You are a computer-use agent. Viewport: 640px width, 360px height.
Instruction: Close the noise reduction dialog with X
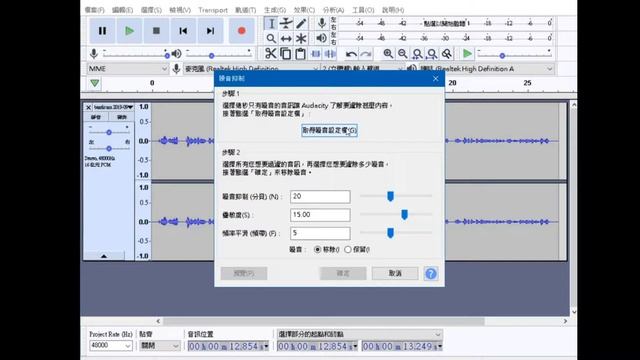[436, 78]
